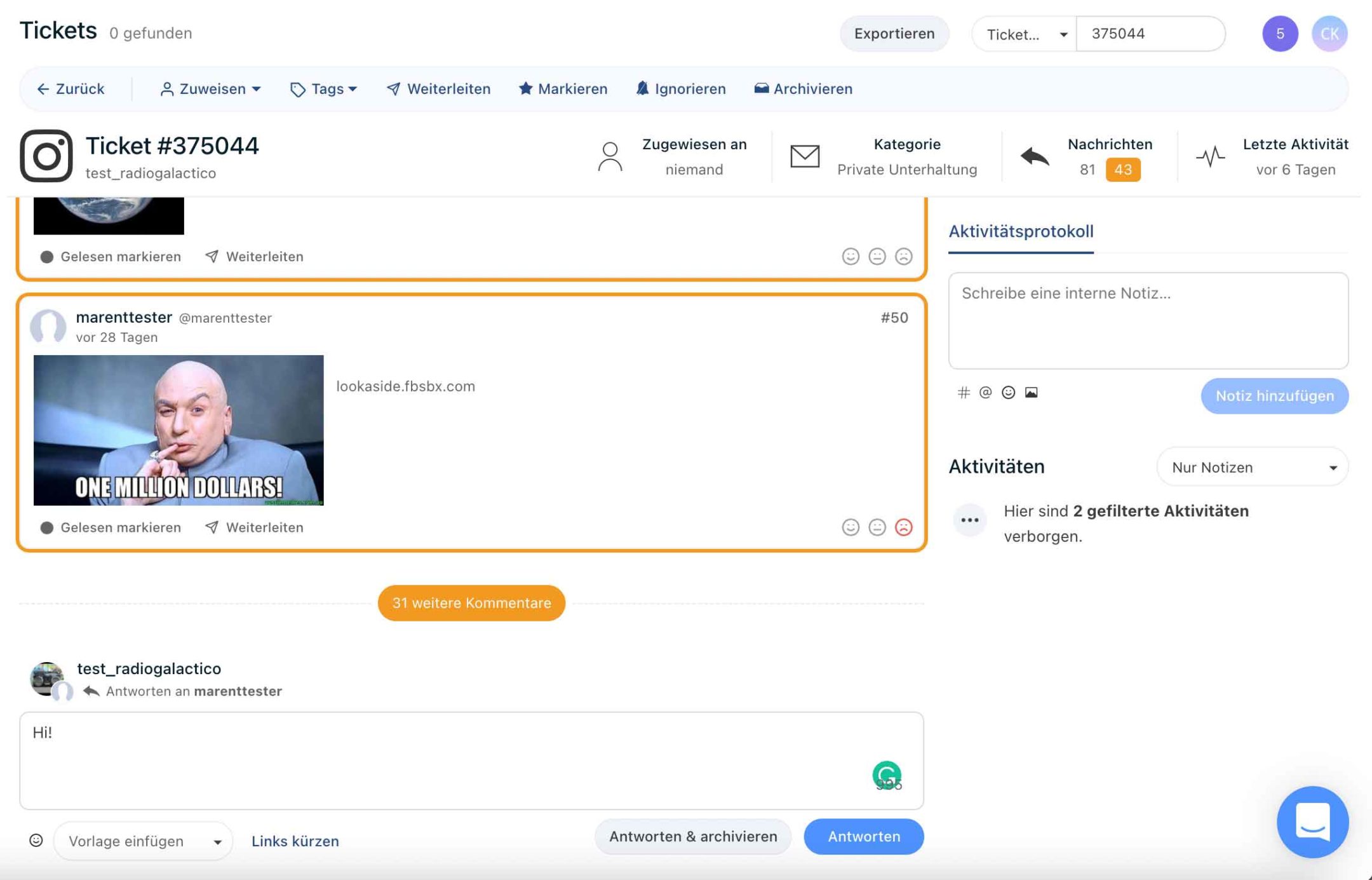Forward comment #50 with Weiterleiten
The image size is (1372, 880).
pyautogui.click(x=254, y=527)
